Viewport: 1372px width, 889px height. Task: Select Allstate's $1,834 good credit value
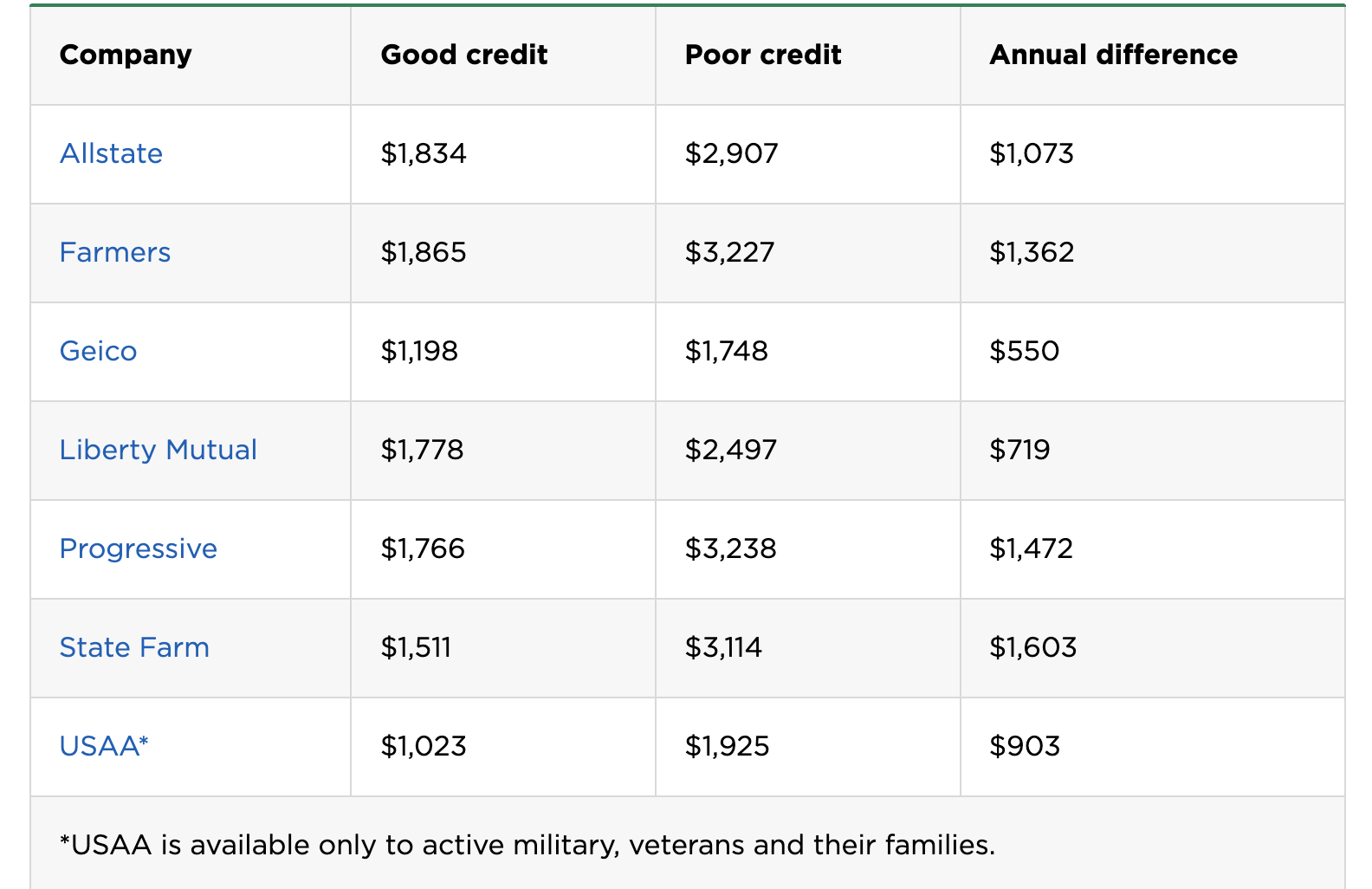tap(424, 153)
